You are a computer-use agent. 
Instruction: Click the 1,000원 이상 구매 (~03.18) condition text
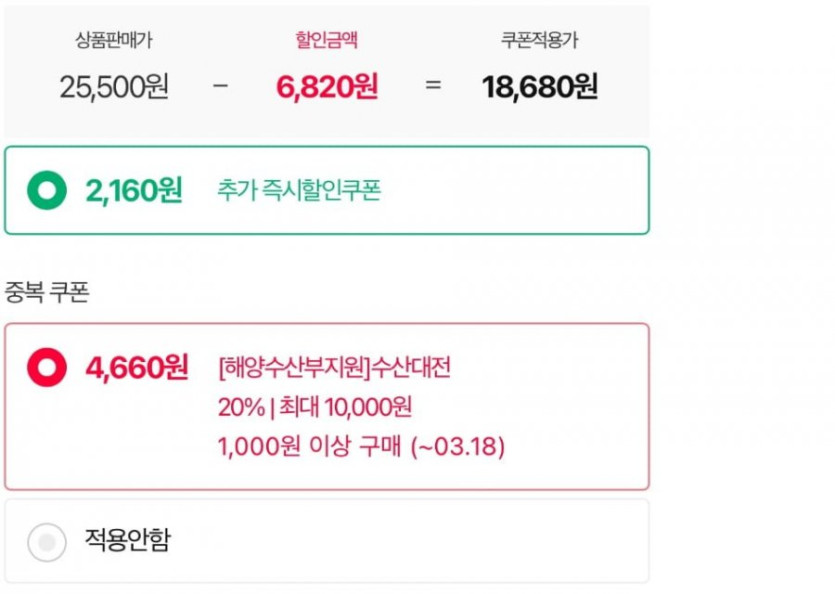(361, 446)
